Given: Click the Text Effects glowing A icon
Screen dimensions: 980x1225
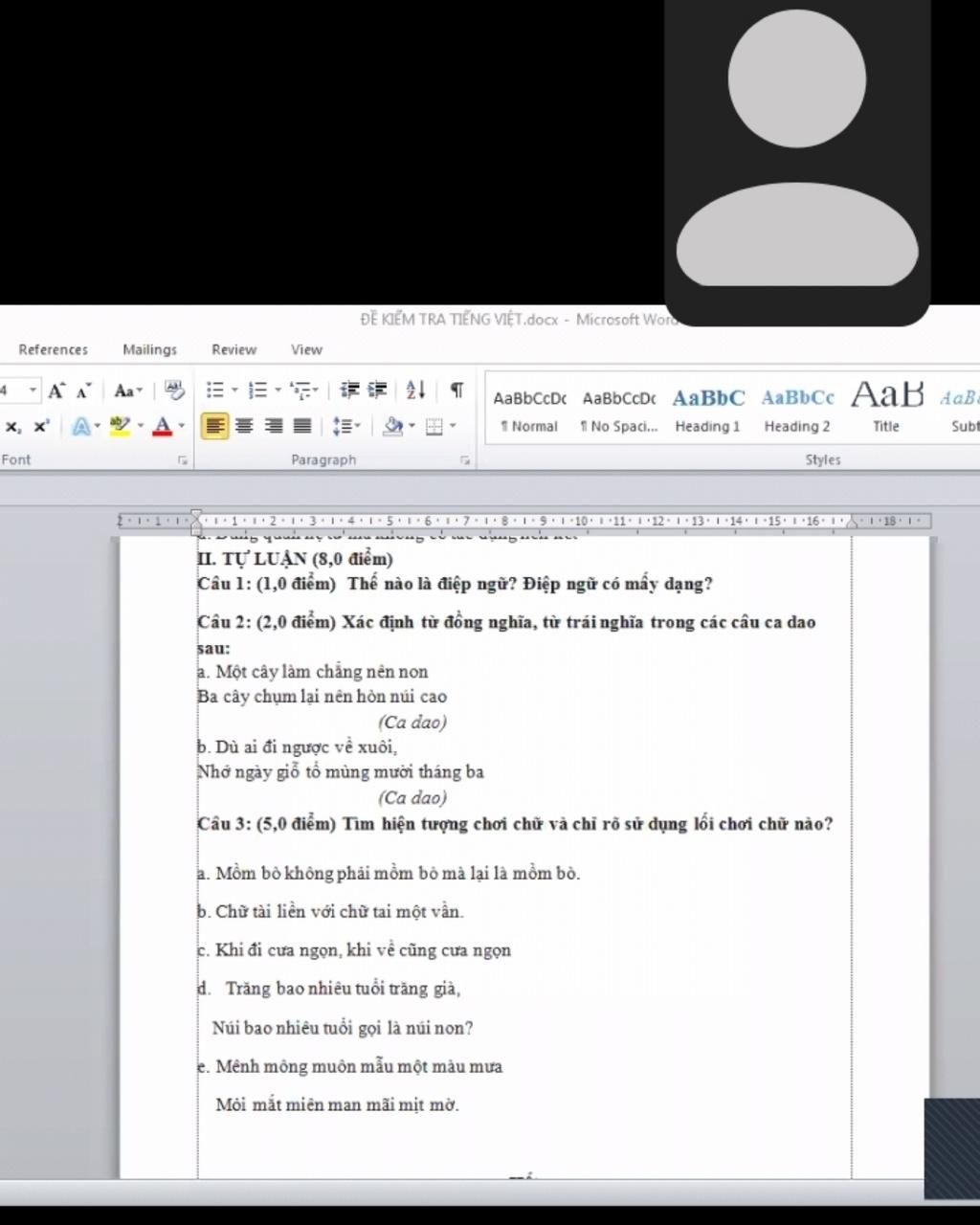Looking at the screenshot, I should (81, 427).
